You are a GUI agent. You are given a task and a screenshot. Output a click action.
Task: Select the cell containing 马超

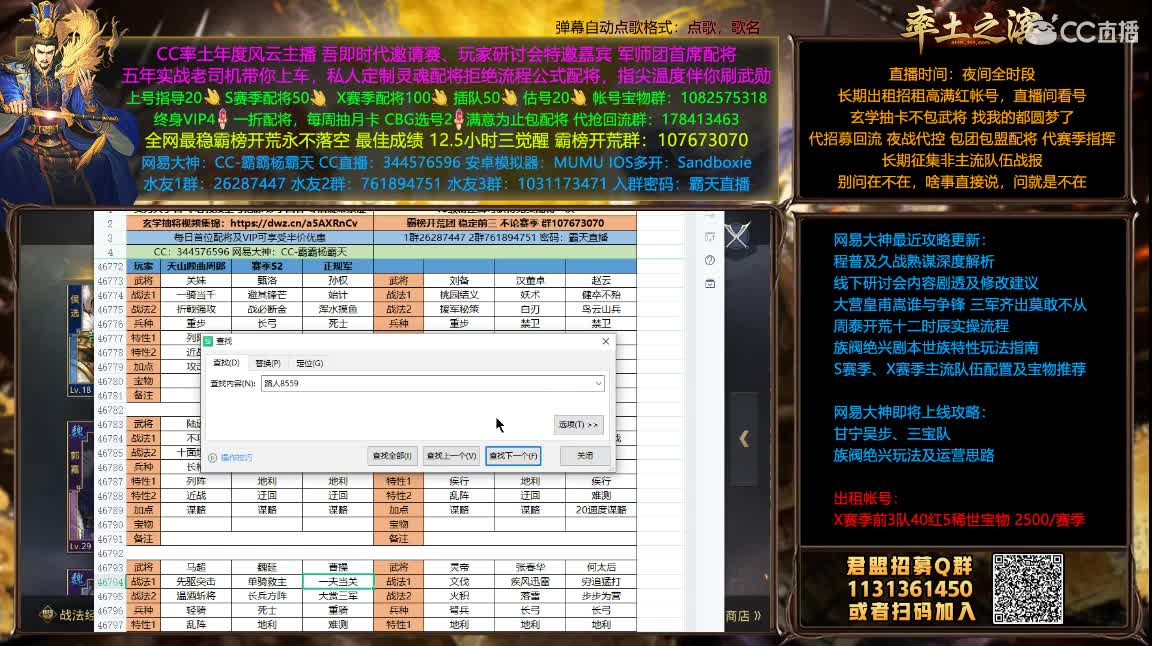click(x=196, y=567)
